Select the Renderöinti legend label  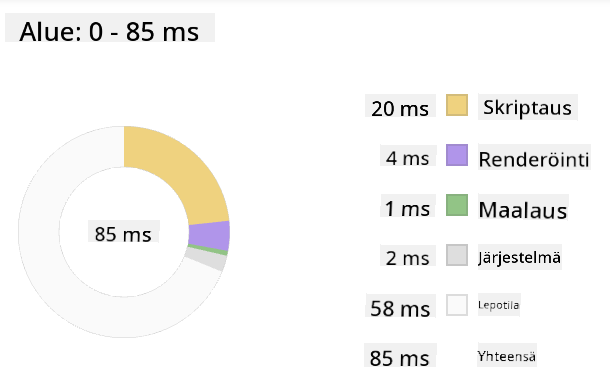pos(534,157)
